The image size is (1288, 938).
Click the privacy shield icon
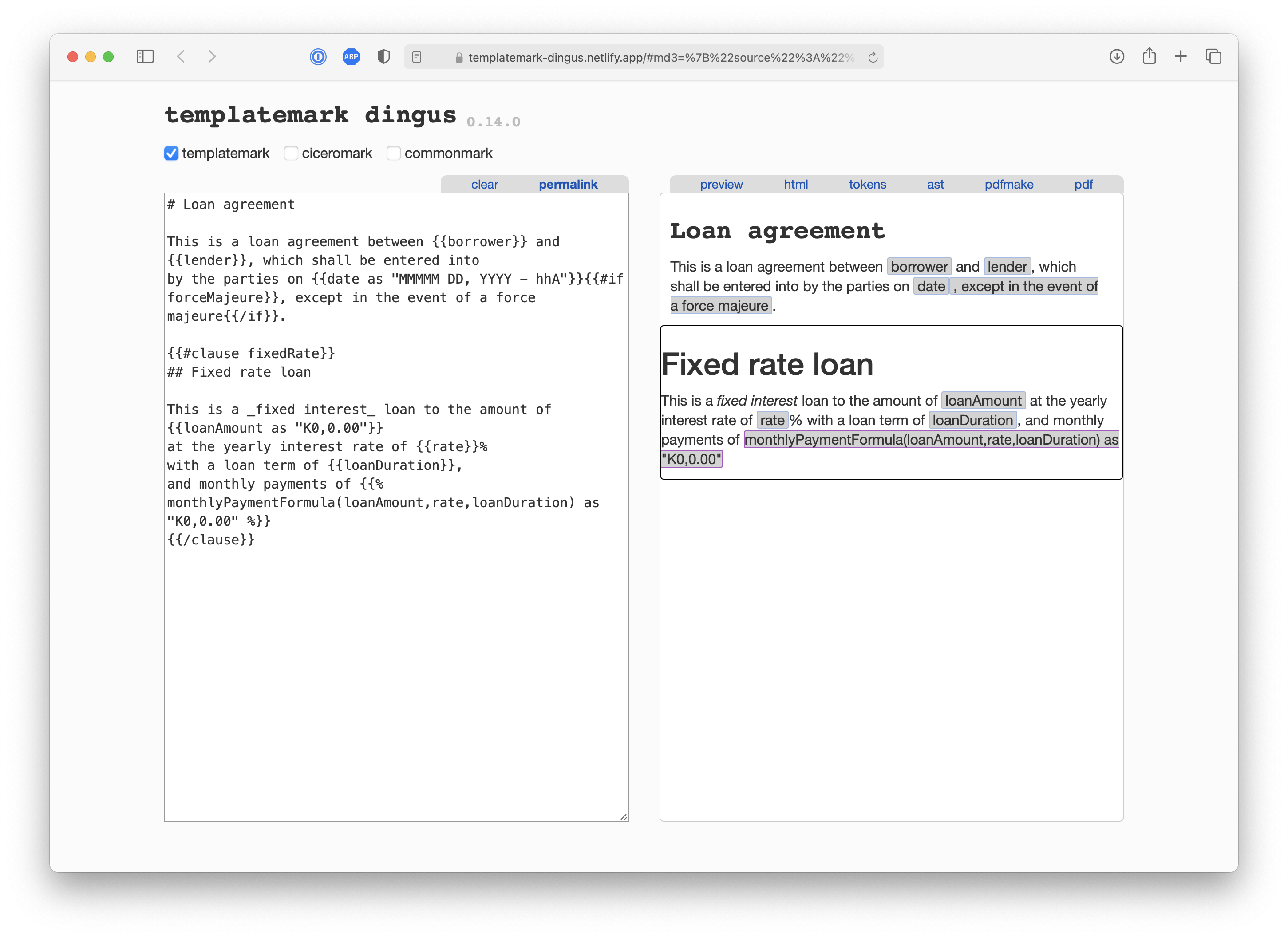click(384, 57)
